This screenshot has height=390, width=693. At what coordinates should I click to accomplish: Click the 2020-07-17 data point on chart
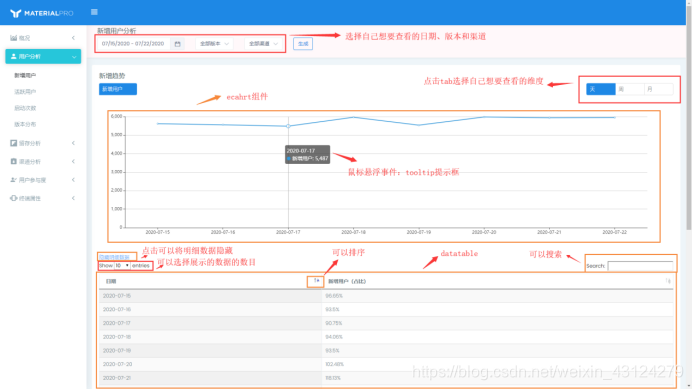(x=289, y=126)
